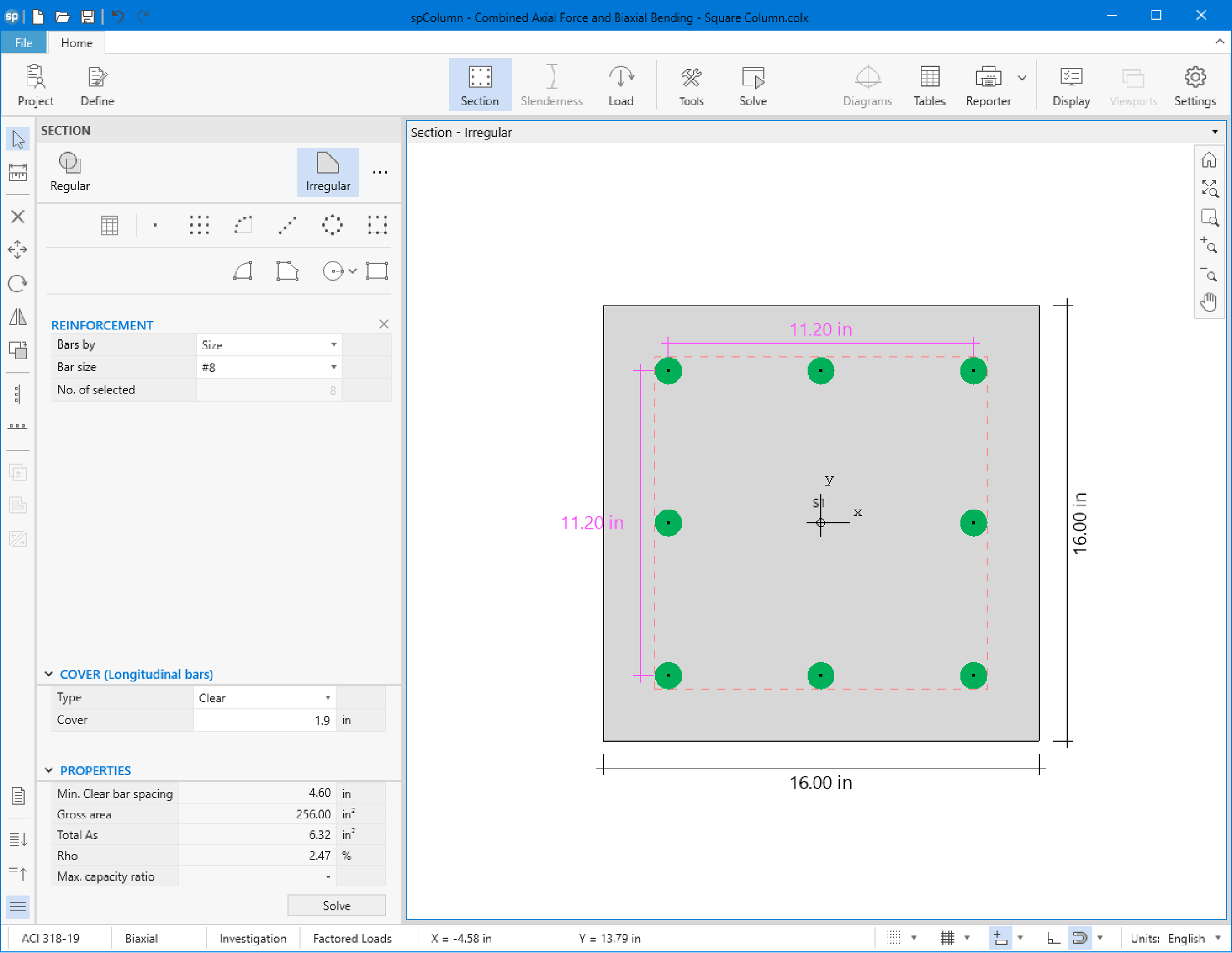Image resolution: width=1232 pixels, height=953 pixels.
Task: Choose the Irregular section type
Action: coord(328,172)
